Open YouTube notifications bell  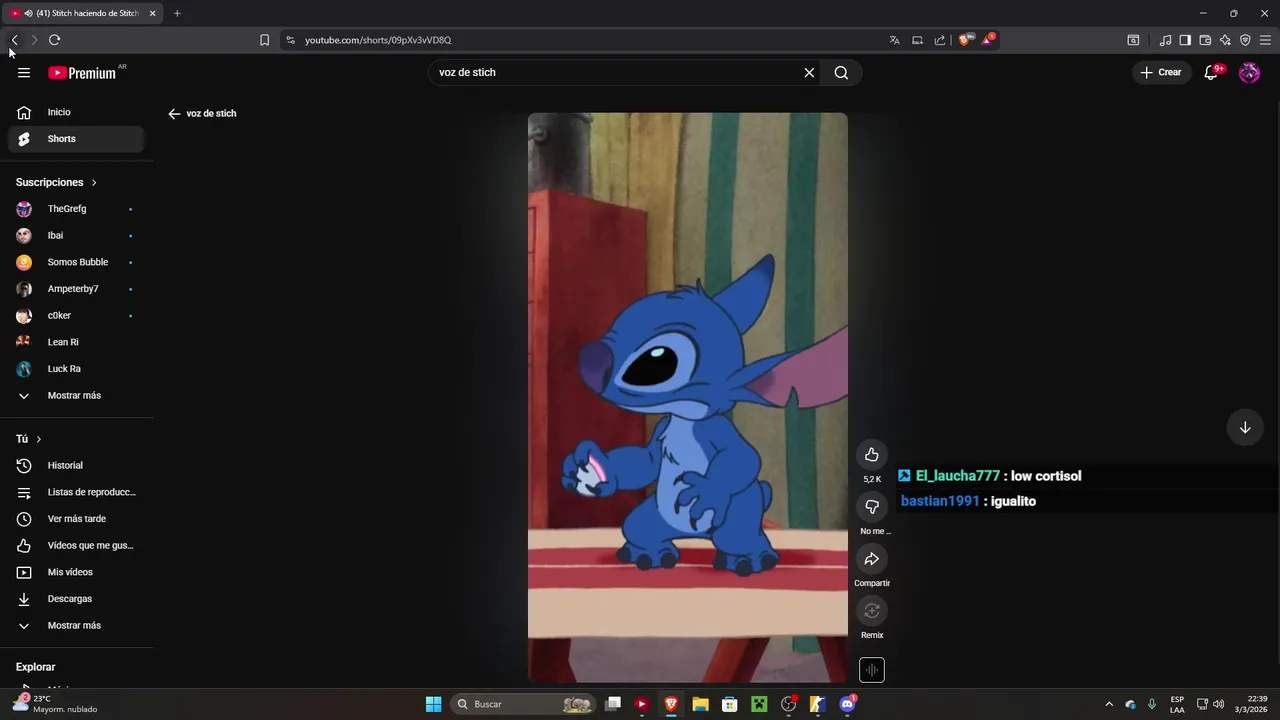coord(1211,72)
